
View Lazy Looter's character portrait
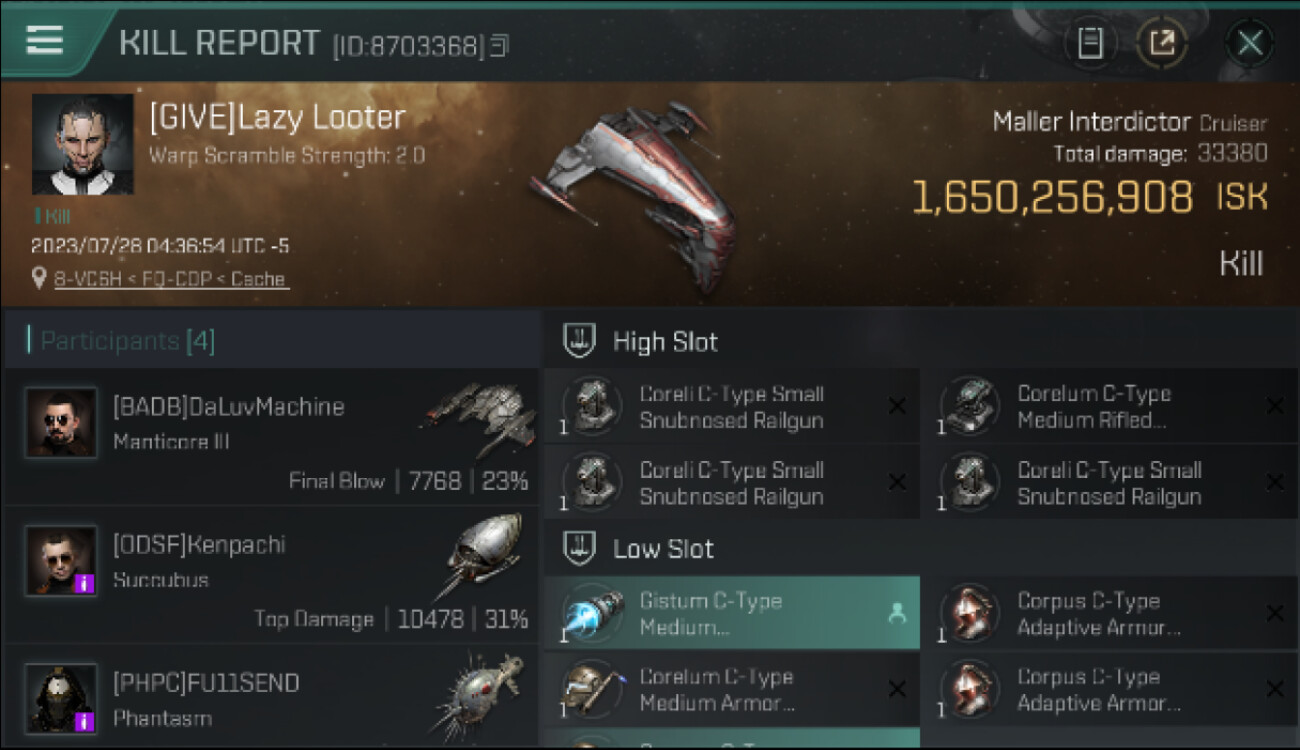click(x=82, y=143)
